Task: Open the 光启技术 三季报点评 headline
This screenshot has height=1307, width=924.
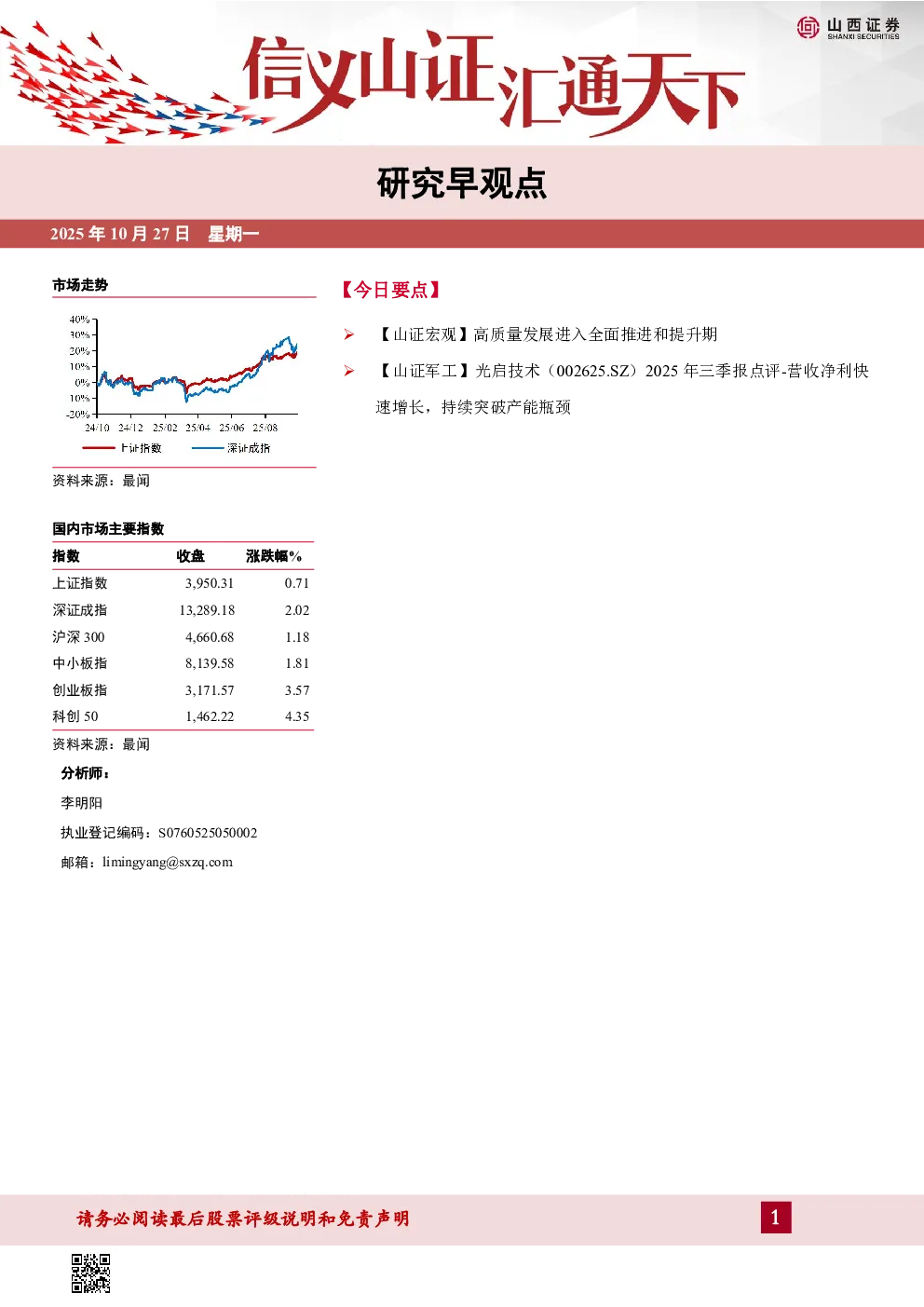Action: [621, 388]
